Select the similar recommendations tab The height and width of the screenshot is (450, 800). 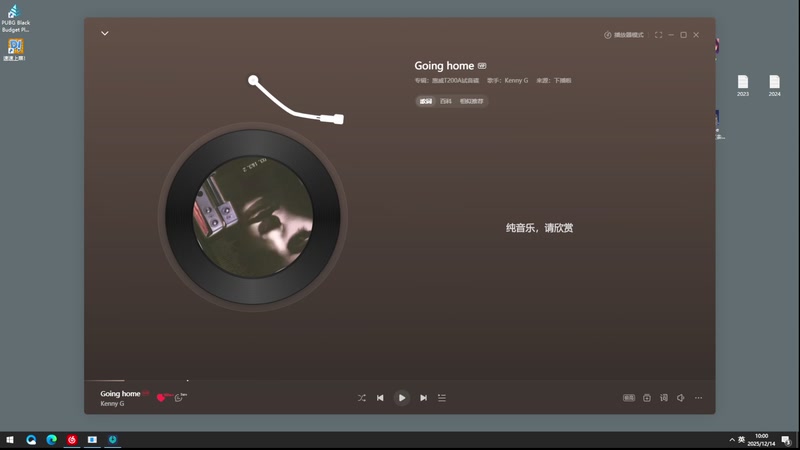(471, 101)
